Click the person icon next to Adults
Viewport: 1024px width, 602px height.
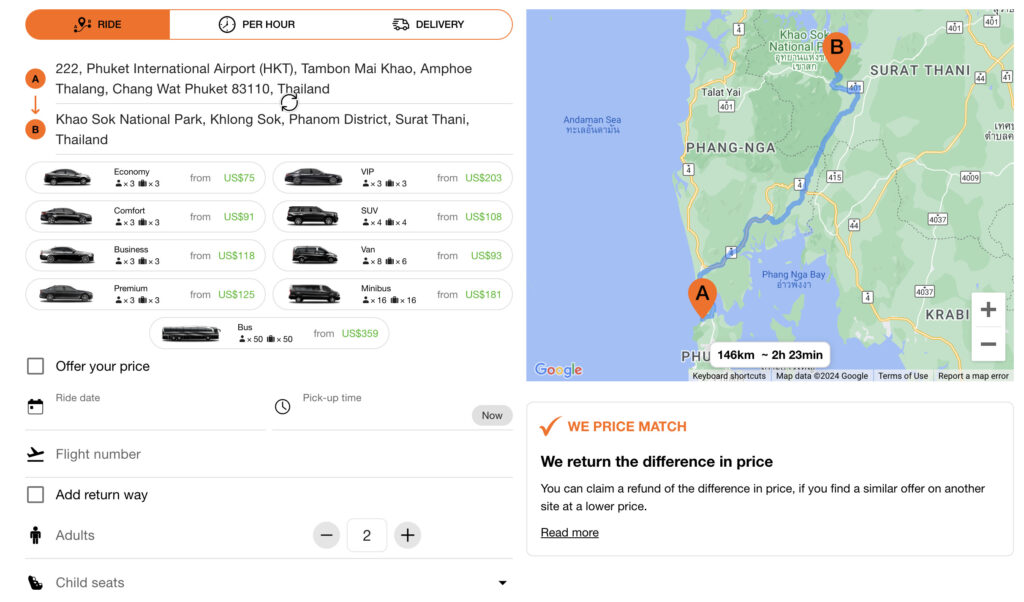(x=36, y=535)
